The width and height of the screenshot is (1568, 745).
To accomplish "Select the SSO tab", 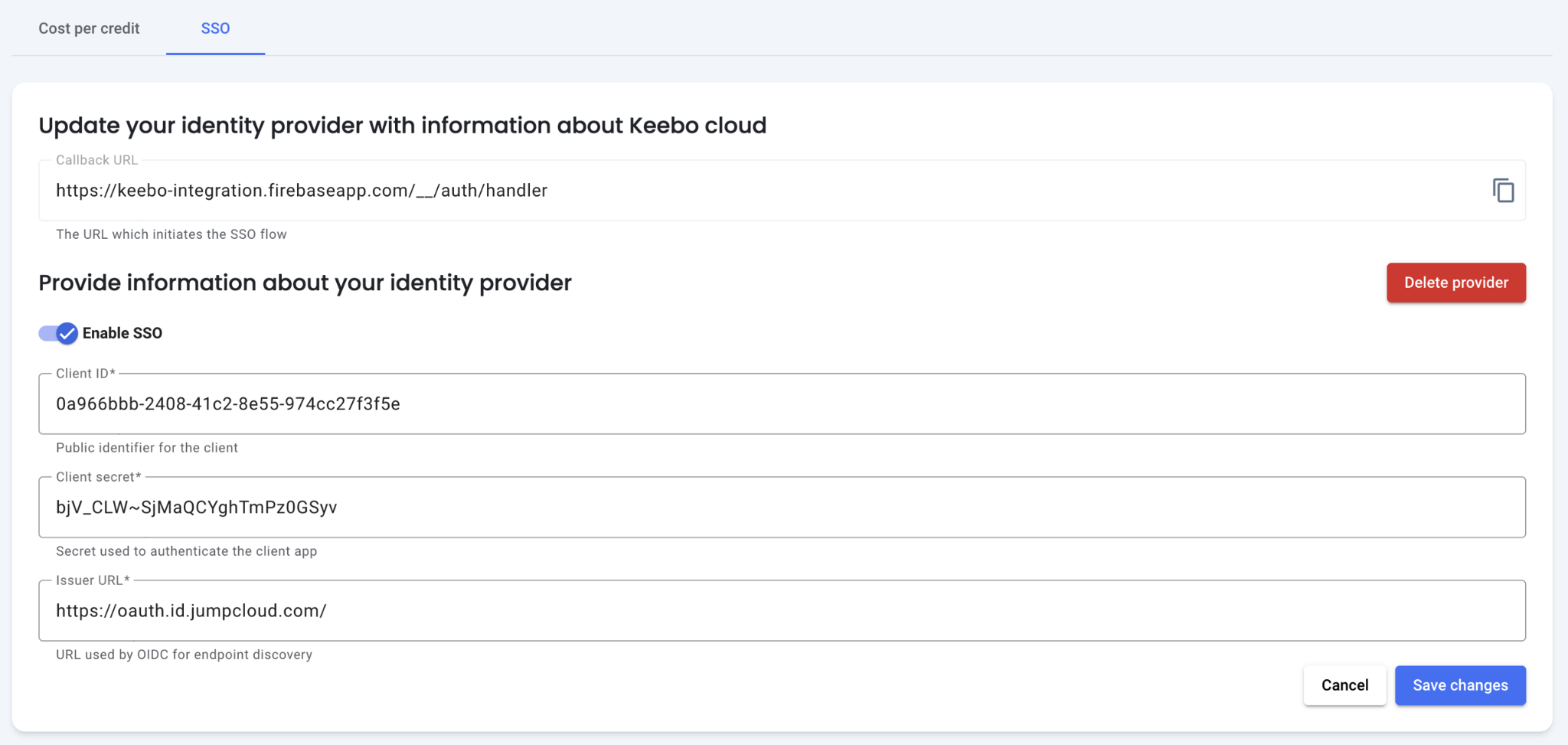I will (215, 28).
